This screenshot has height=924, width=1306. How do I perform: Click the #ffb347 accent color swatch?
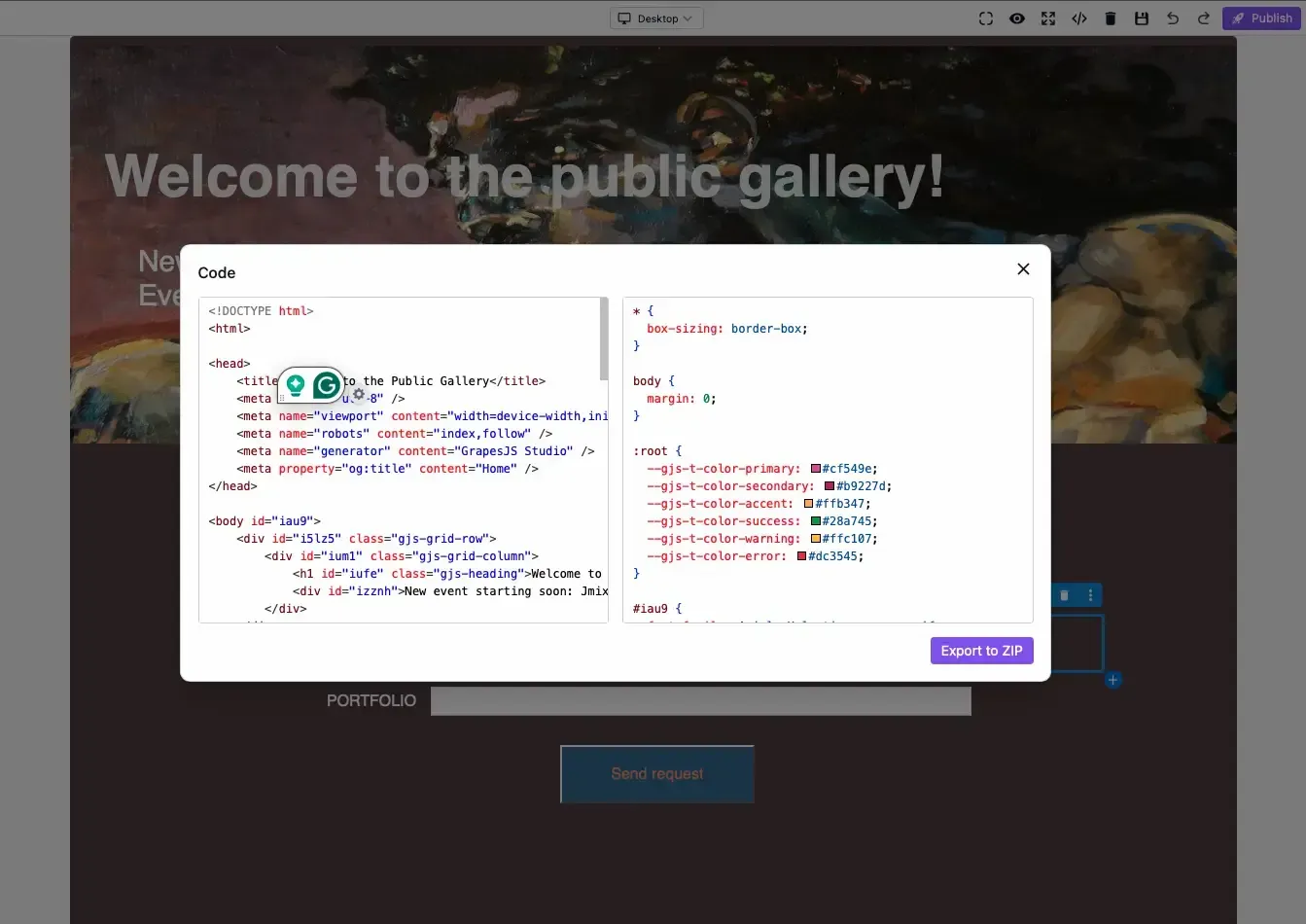click(808, 504)
